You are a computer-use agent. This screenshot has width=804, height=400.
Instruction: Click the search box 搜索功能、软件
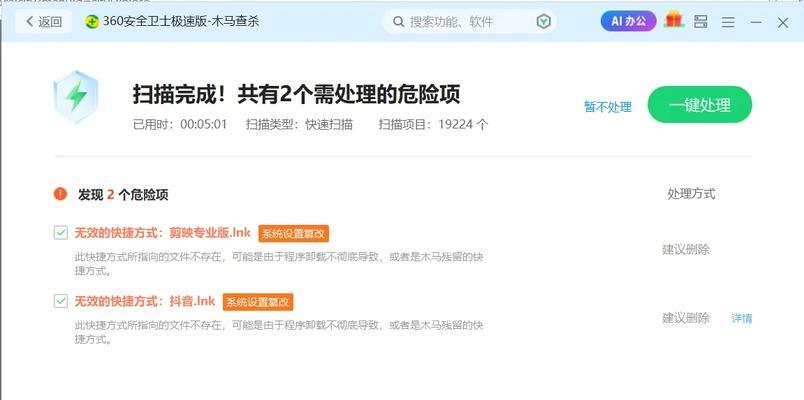[x=469, y=22]
